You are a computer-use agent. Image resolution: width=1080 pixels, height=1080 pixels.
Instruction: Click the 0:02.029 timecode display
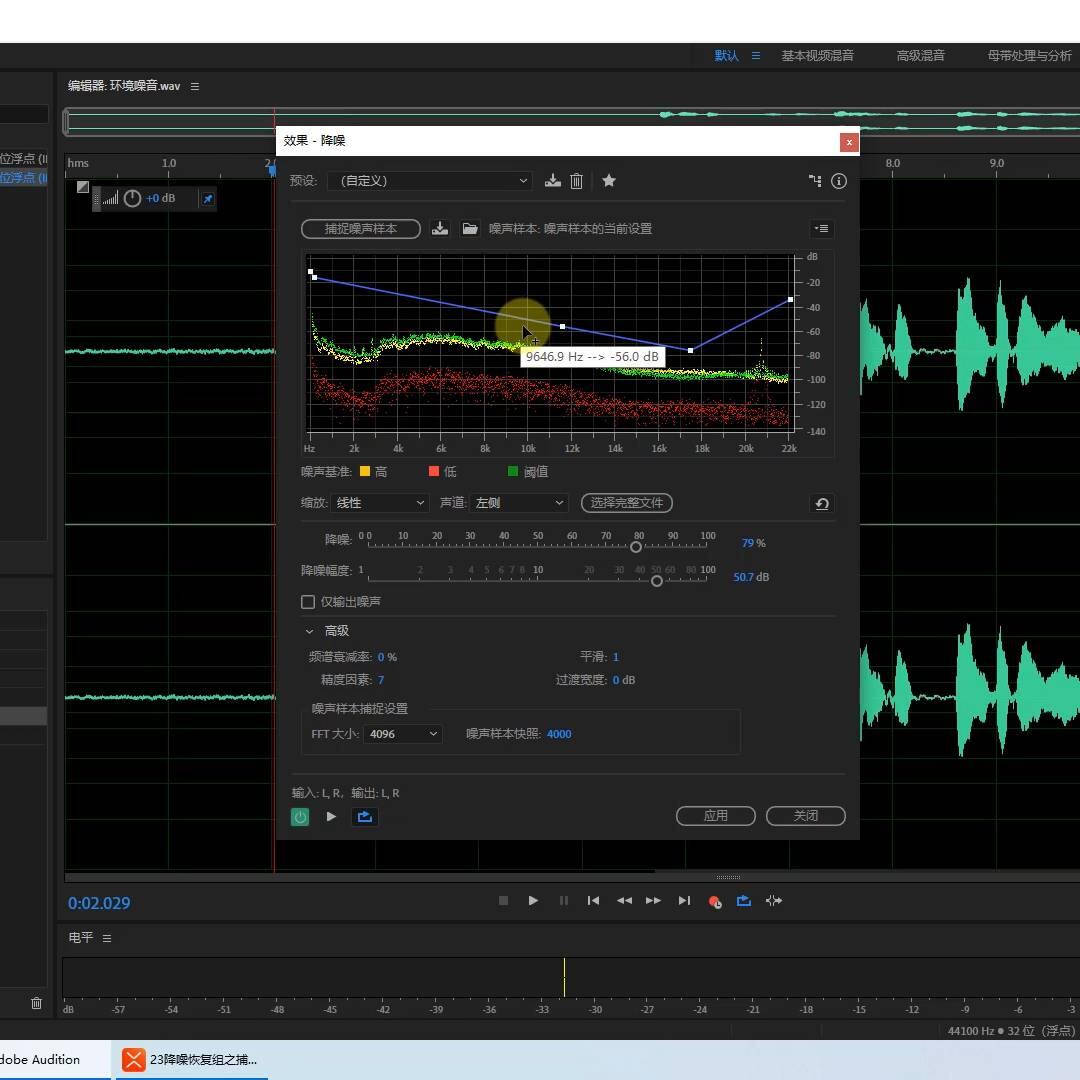pos(98,903)
